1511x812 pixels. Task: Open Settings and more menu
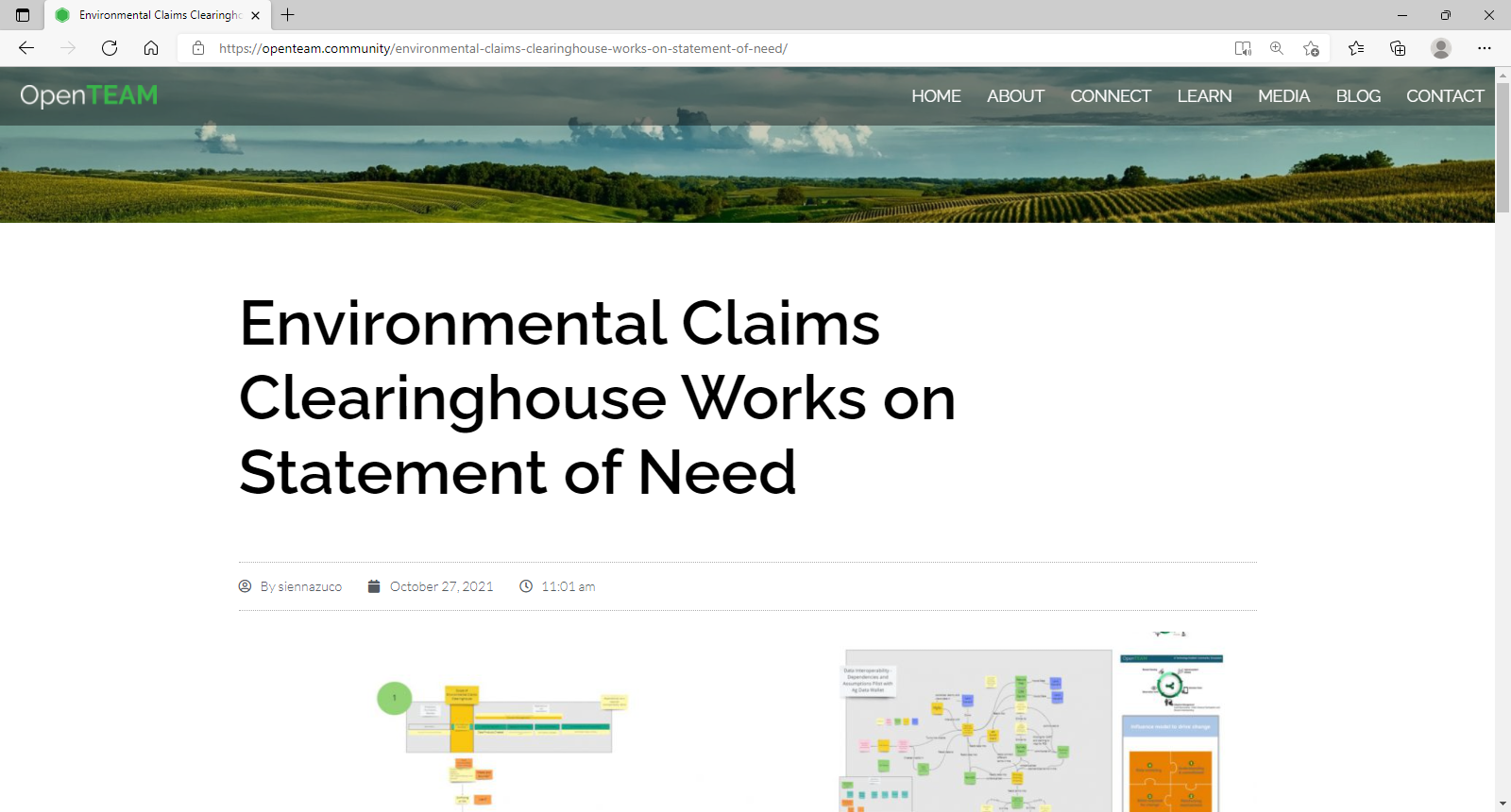1485,48
